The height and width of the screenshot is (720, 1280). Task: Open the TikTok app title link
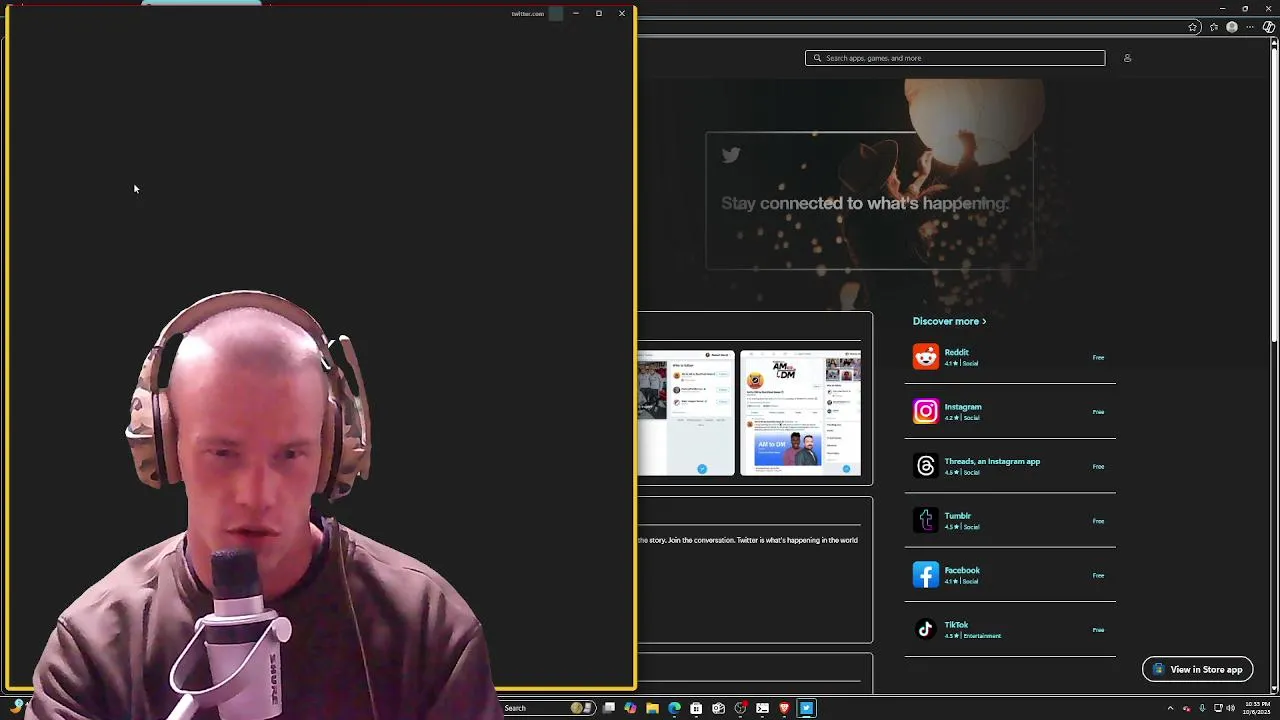[956, 625]
